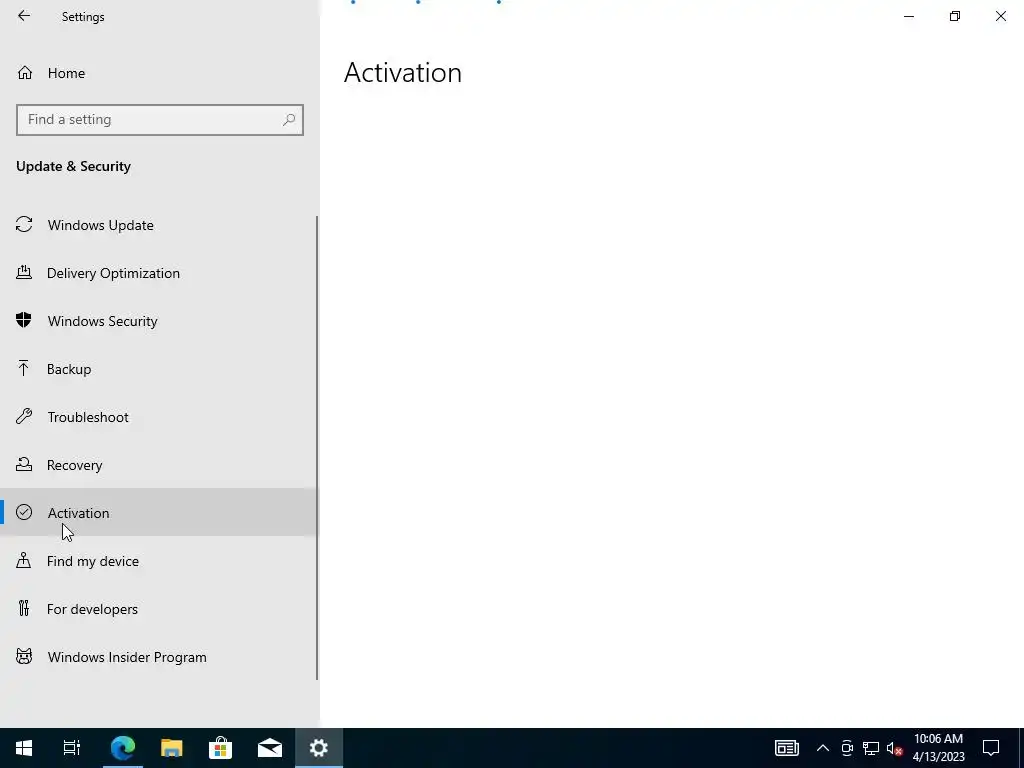The height and width of the screenshot is (768, 1024).
Task: Click the Recovery icon
Action: pyautogui.click(x=24, y=464)
